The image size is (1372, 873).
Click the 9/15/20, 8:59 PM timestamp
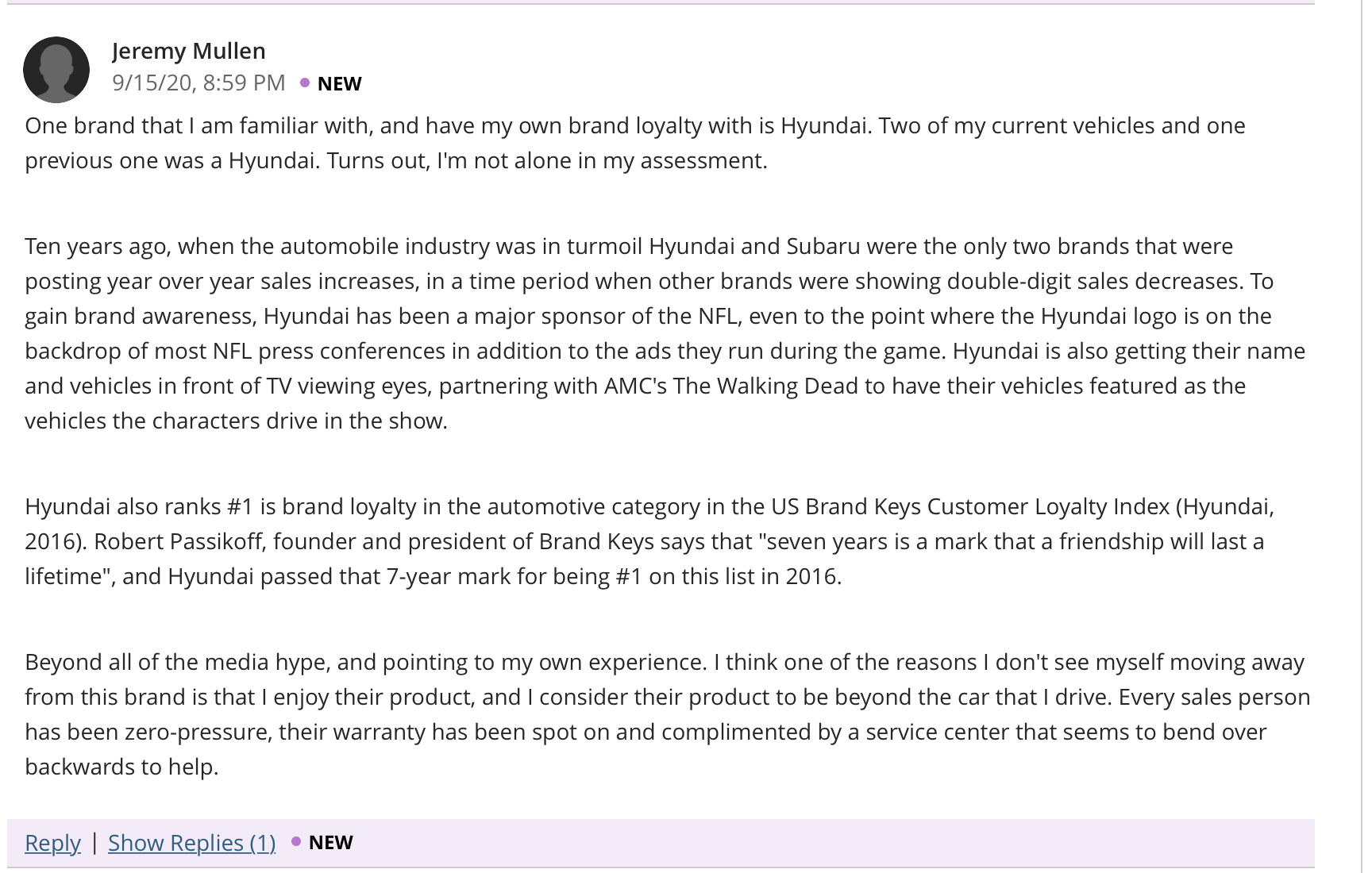click(x=198, y=83)
